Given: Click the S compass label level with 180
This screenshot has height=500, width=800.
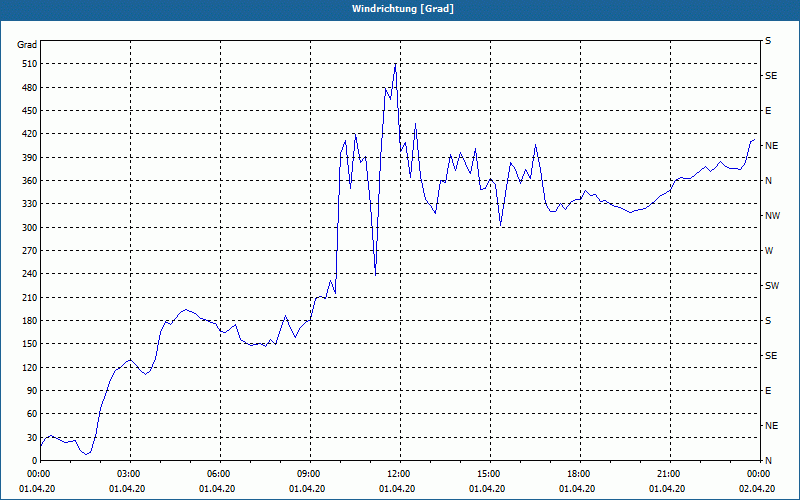Looking at the screenshot, I should (768, 321).
